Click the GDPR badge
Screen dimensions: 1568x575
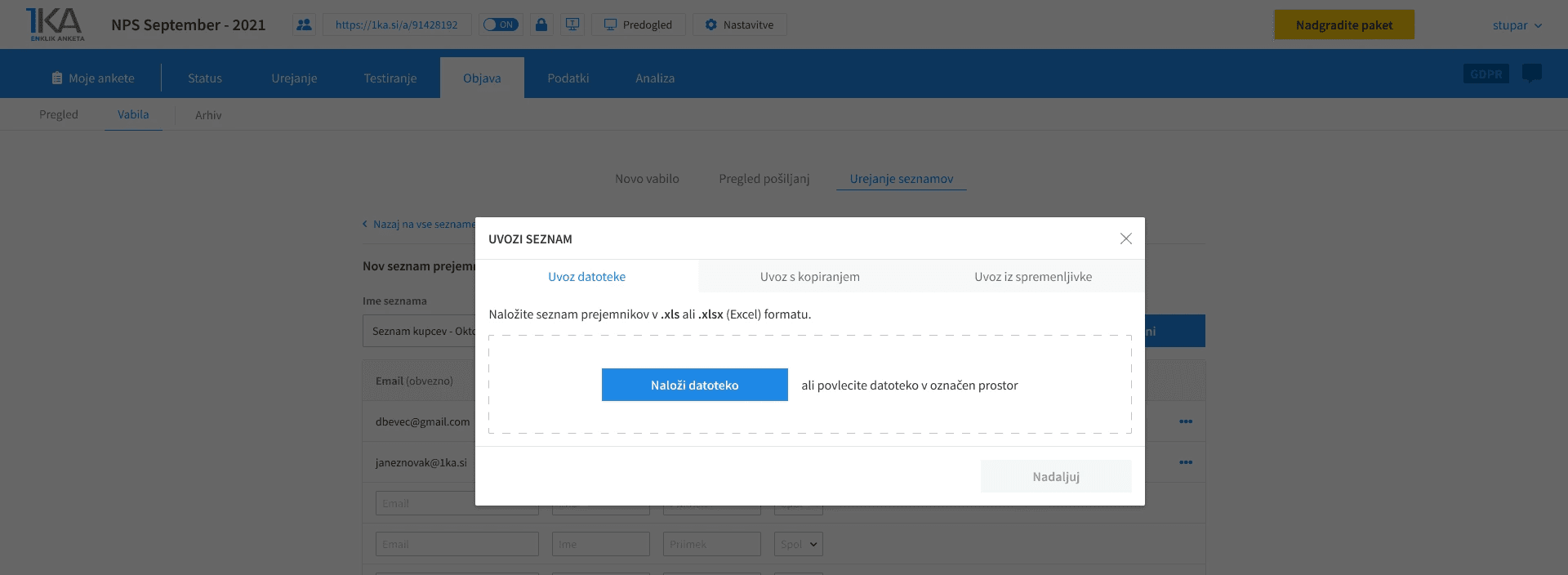coord(1486,74)
